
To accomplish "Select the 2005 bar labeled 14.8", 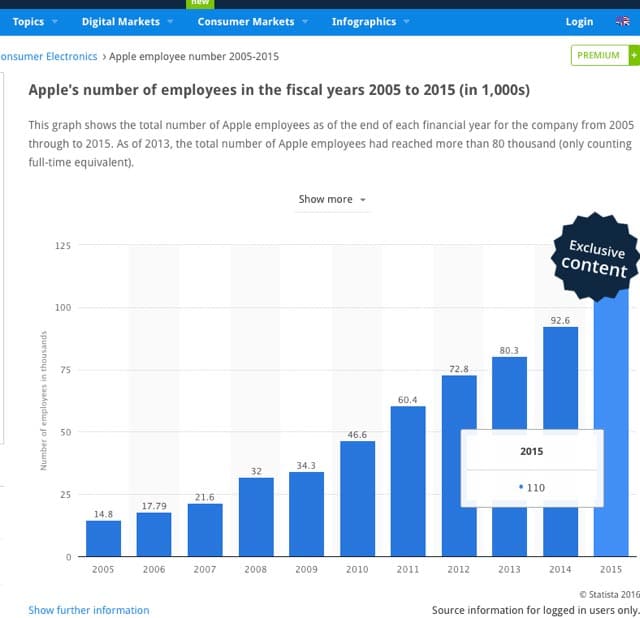I will point(103,538).
